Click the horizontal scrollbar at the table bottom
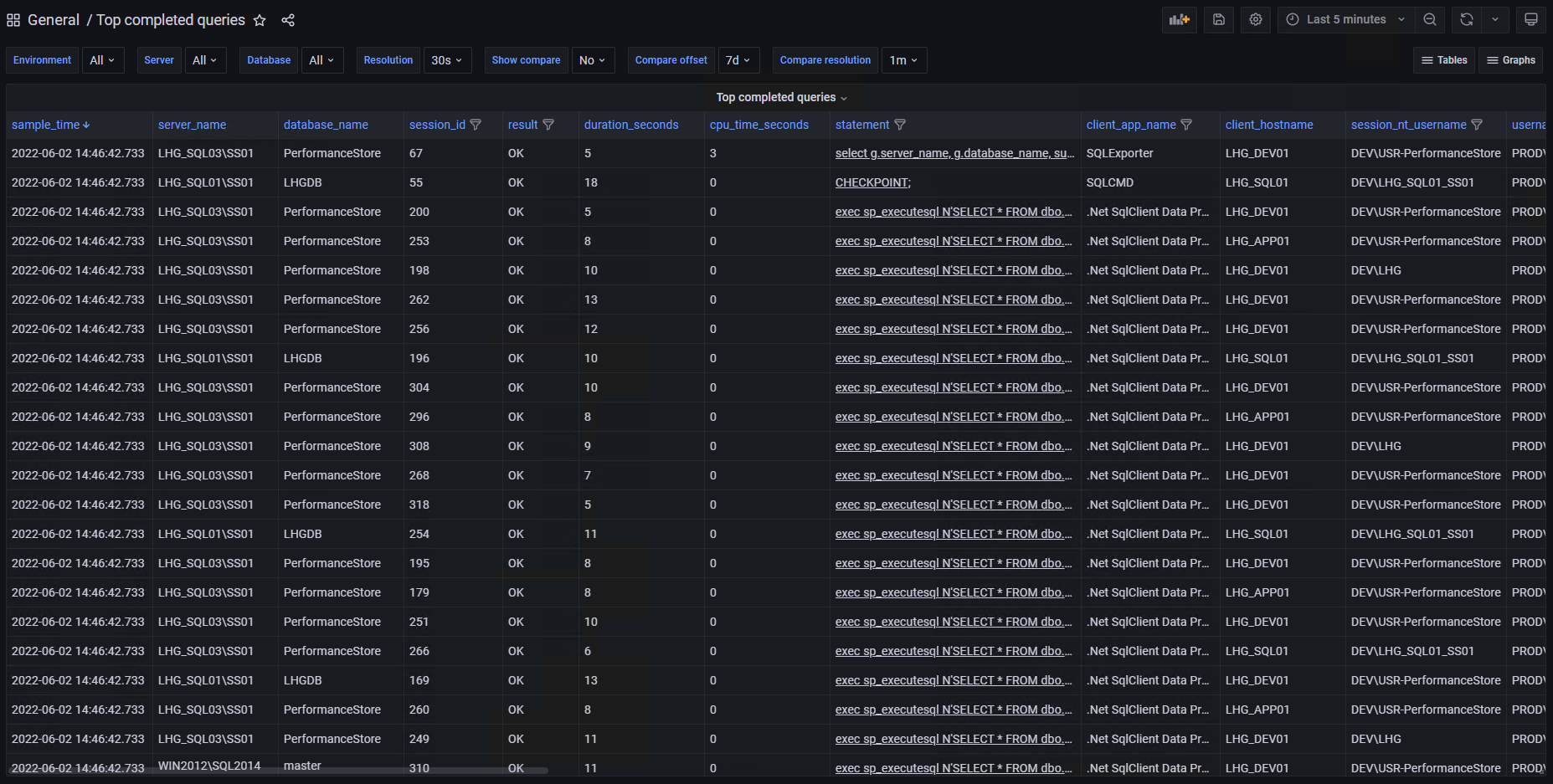 pyautogui.click(x=278, y=770)
